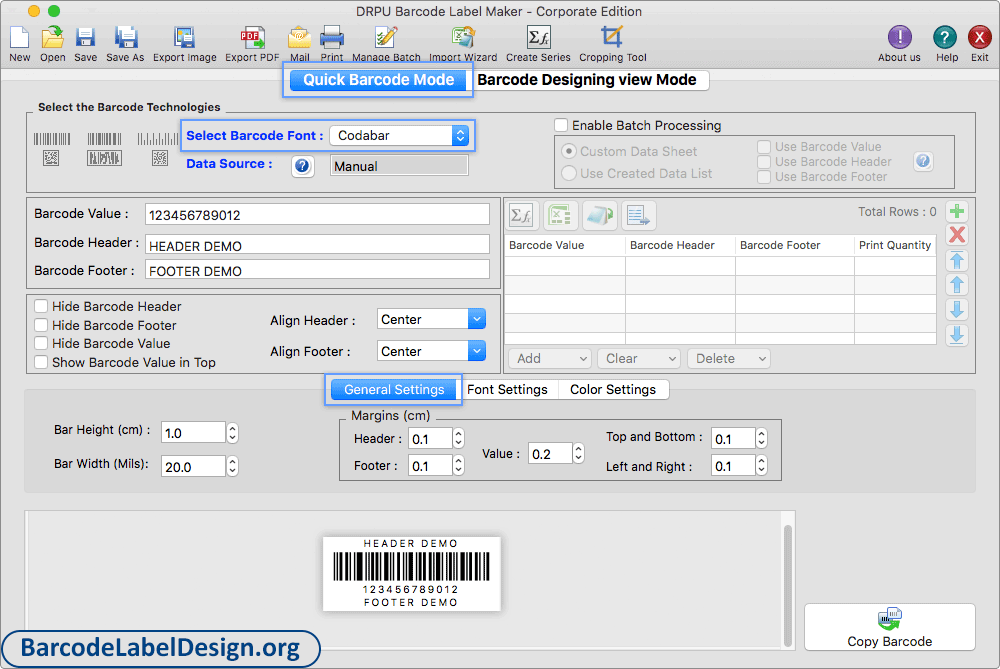Select Use Created Data List radio
This screenshot has width=1000, height=669.
(x=569, y=173)
